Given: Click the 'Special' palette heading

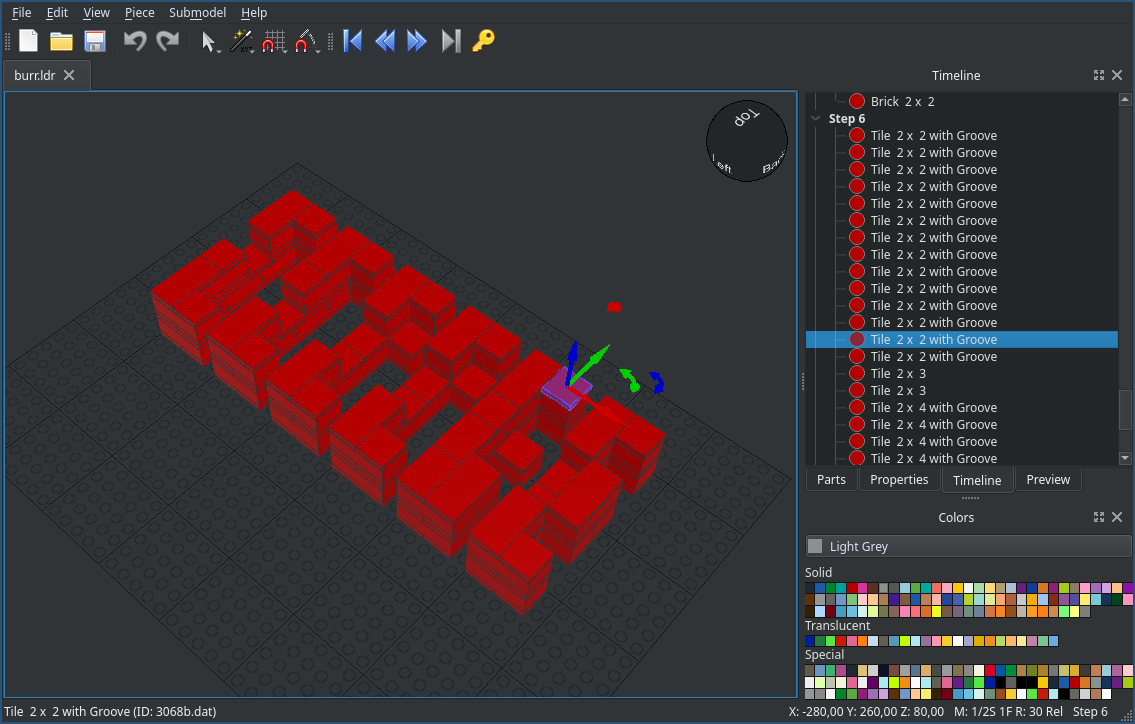Looking at the screenshot, I should tap(824, 654).
